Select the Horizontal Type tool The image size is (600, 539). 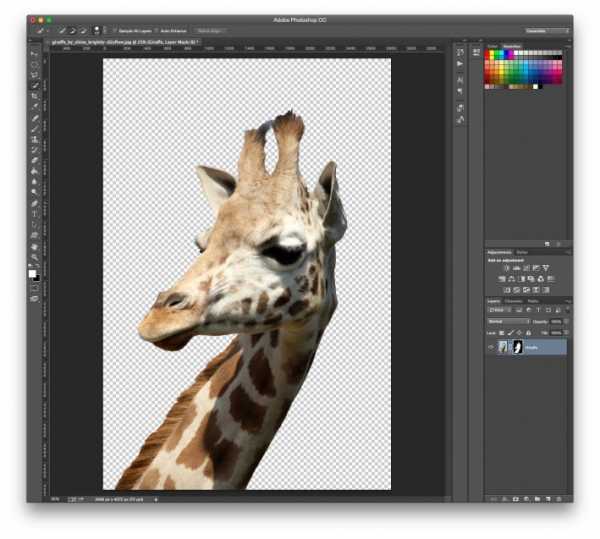point(34,213)
